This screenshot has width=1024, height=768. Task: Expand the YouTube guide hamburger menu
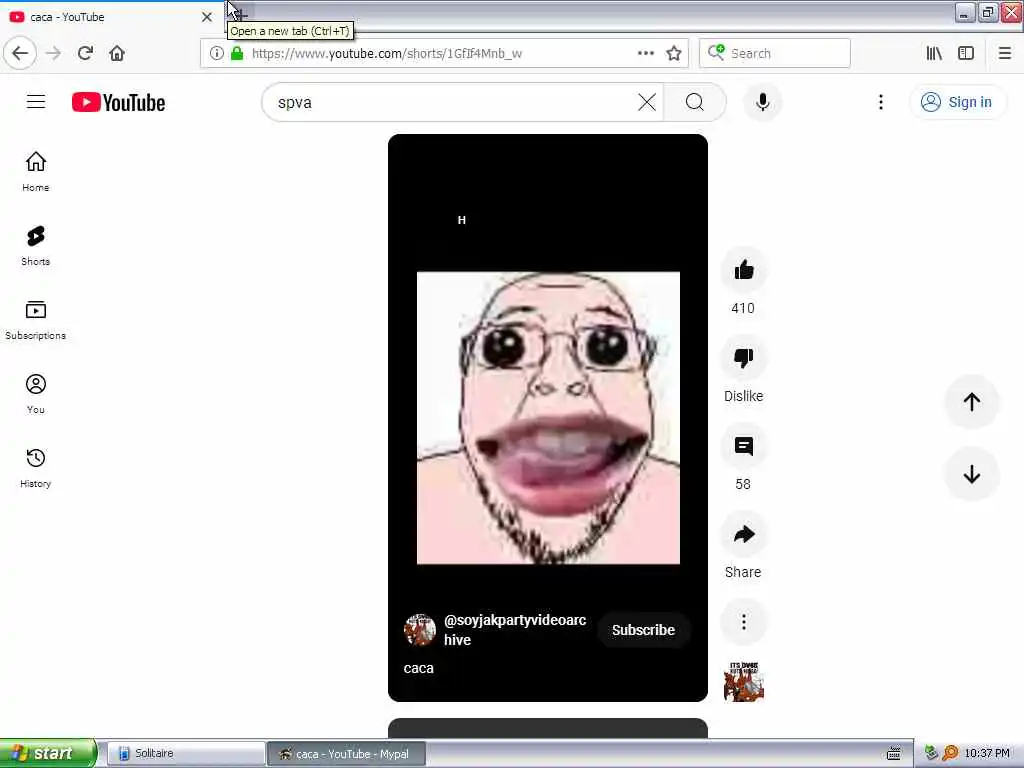(36, 102)
